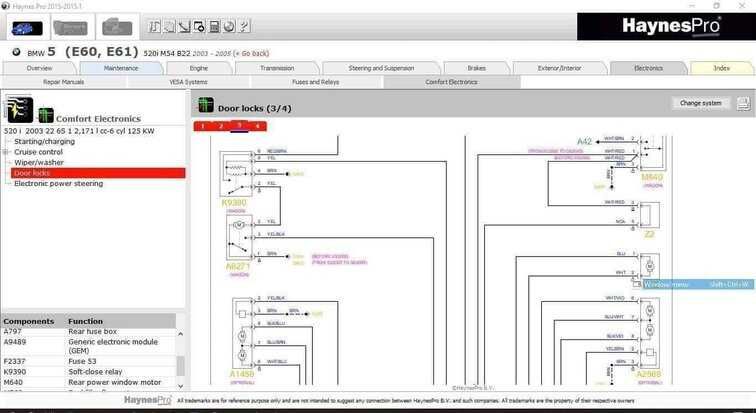Image resolution: width=756 pixels, height=413 pixels.
Task: Click the blue Window menu tooltip entry
Action: click(698, 285)
